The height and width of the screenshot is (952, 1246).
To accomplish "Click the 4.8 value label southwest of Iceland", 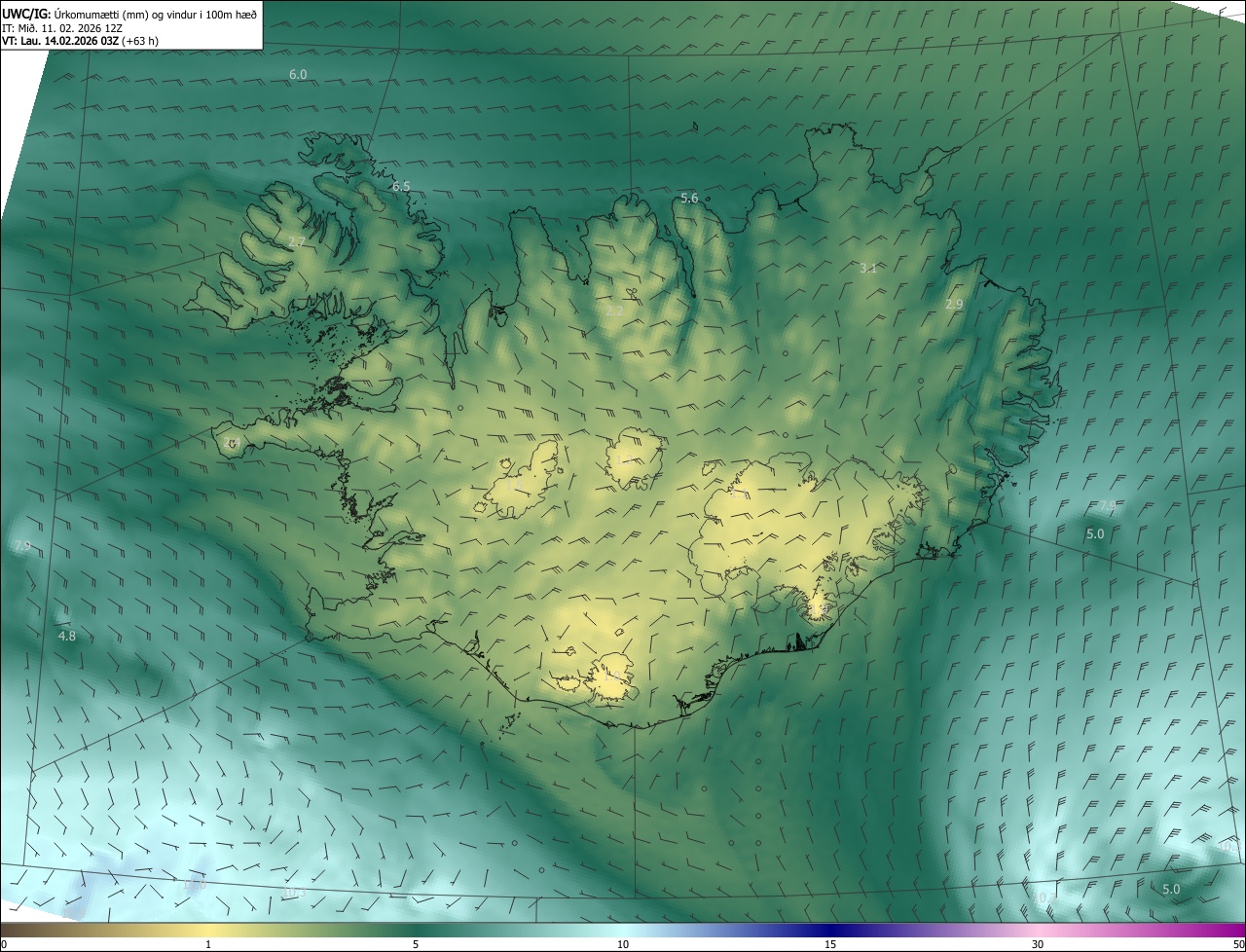I will tap(67, 637).
